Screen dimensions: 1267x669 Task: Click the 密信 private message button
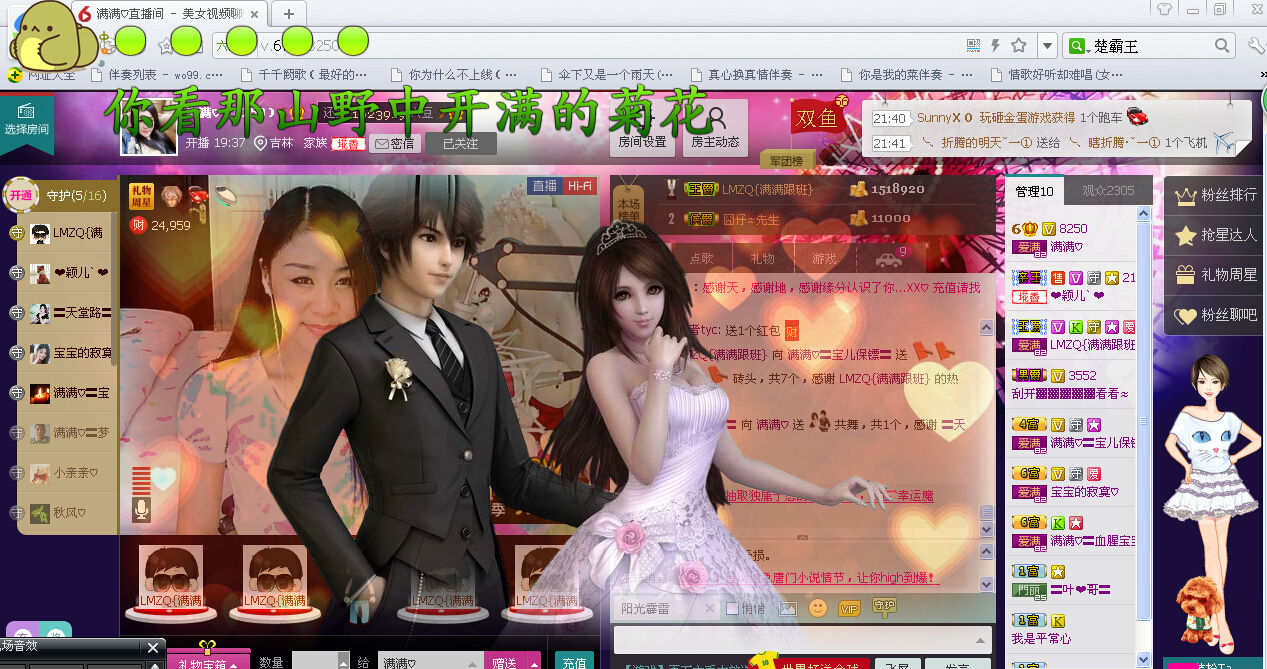tap(394, 143)
